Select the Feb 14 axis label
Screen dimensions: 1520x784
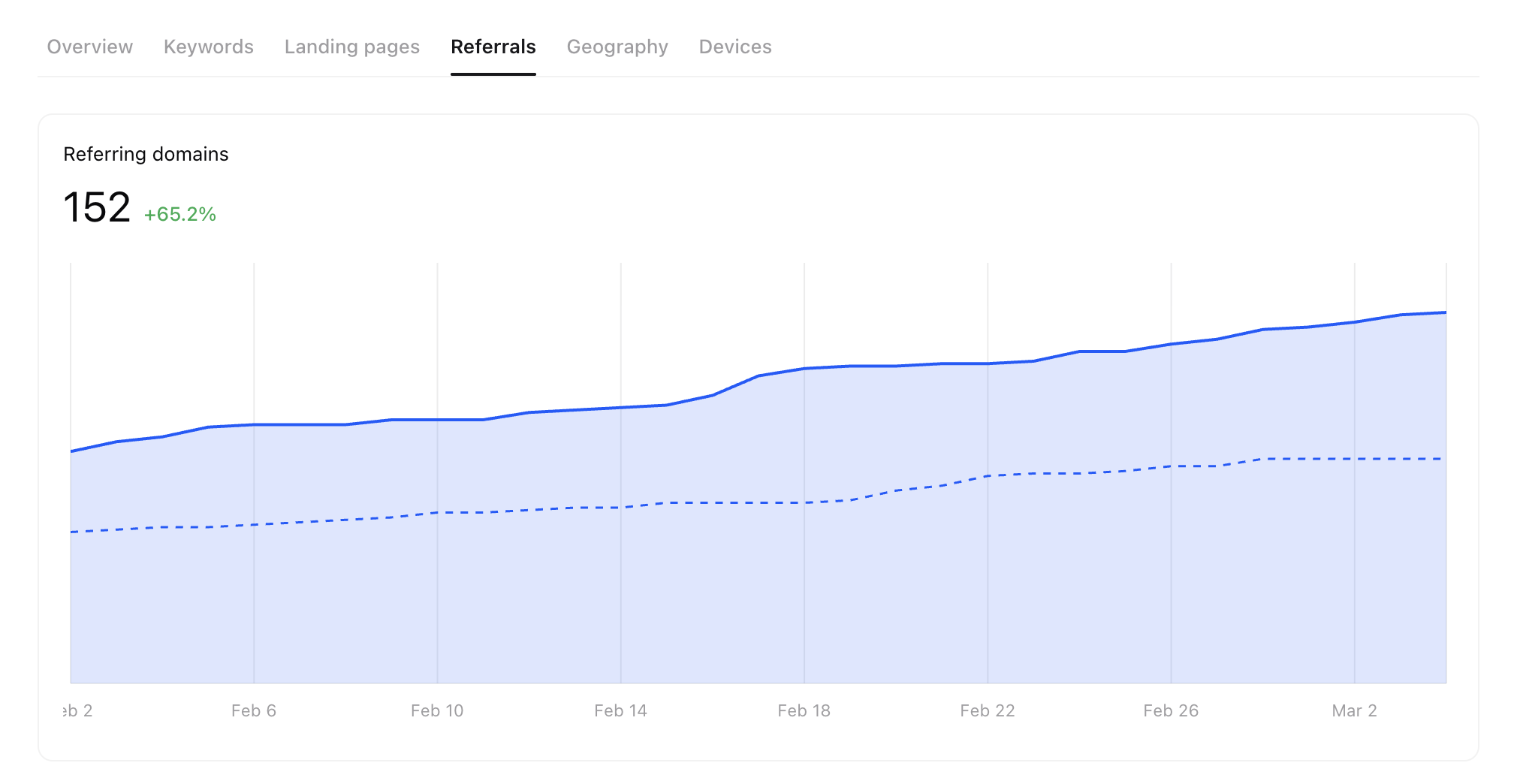coord(620,710)
